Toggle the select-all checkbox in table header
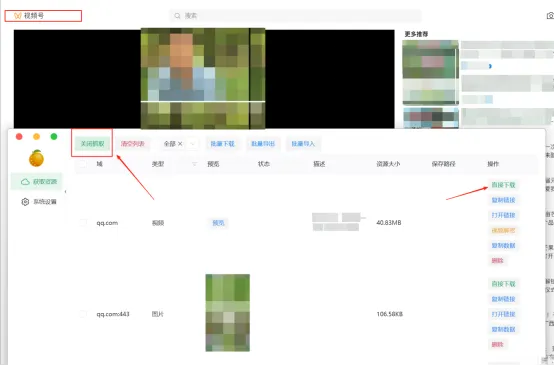 83,164
